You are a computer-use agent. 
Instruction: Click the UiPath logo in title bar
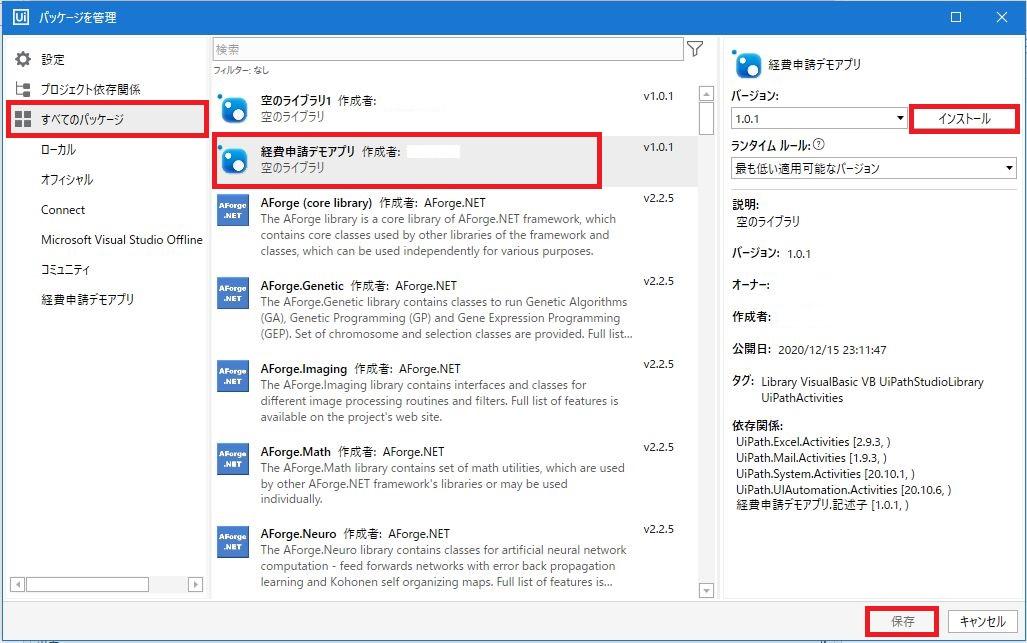21,17
